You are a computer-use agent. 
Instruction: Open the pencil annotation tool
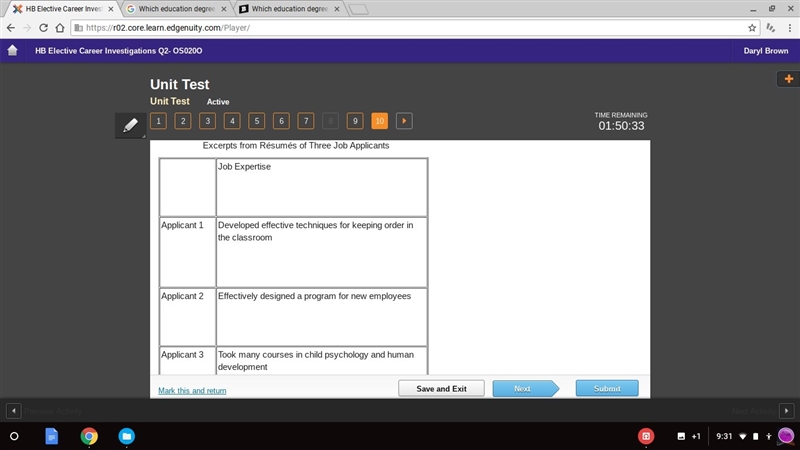click(x=130, y=125)
